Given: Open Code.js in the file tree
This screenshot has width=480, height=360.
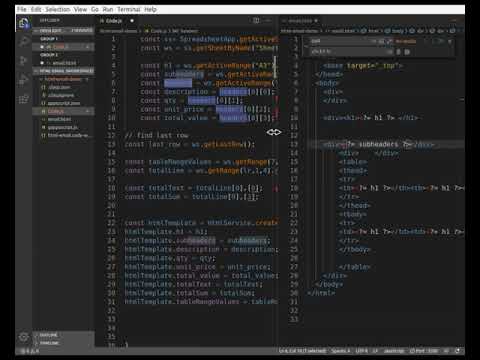Looking at the screenshot, I should pos(63,111).
